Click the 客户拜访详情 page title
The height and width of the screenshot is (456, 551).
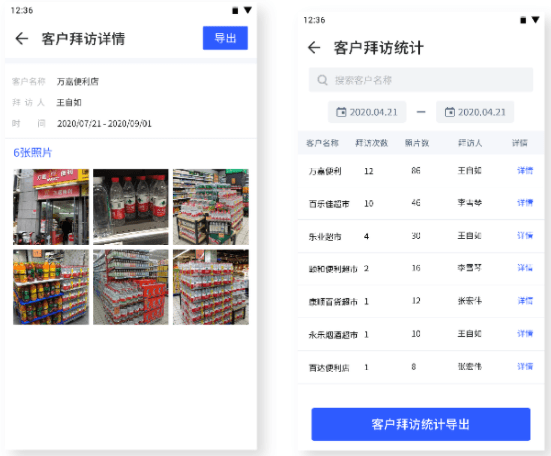[x=83, y=39]
